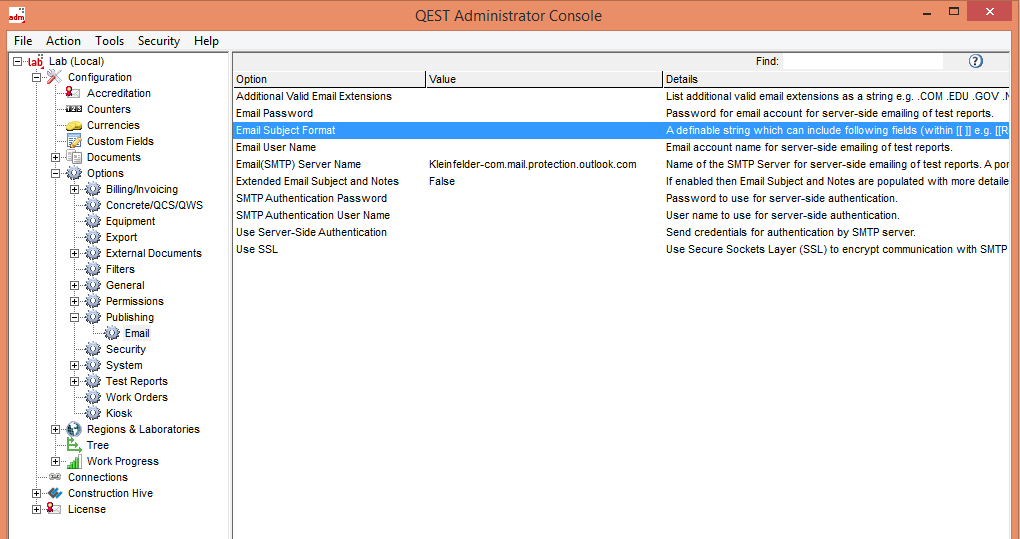Image resolution: width=1020 pixels, height=539 pixels.
Task: Click the Value column header
Action: [x=543, y=79]
